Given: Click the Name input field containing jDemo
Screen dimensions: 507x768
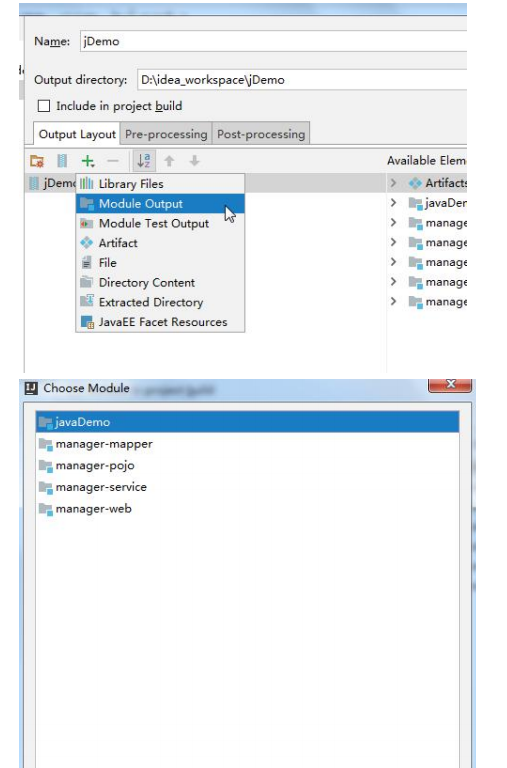Looking at the screenshot, I should coord(273,41).
